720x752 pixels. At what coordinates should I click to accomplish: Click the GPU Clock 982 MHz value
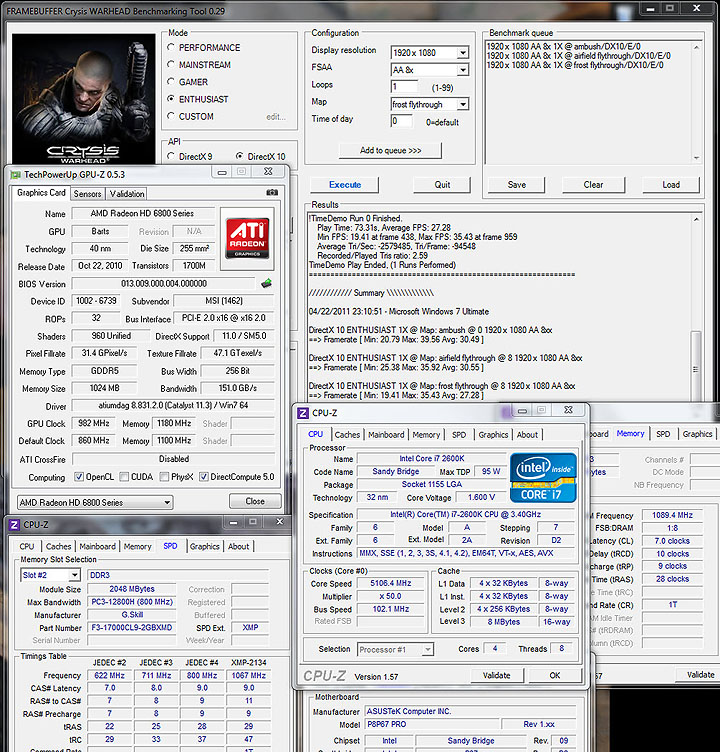click(94, 423)
